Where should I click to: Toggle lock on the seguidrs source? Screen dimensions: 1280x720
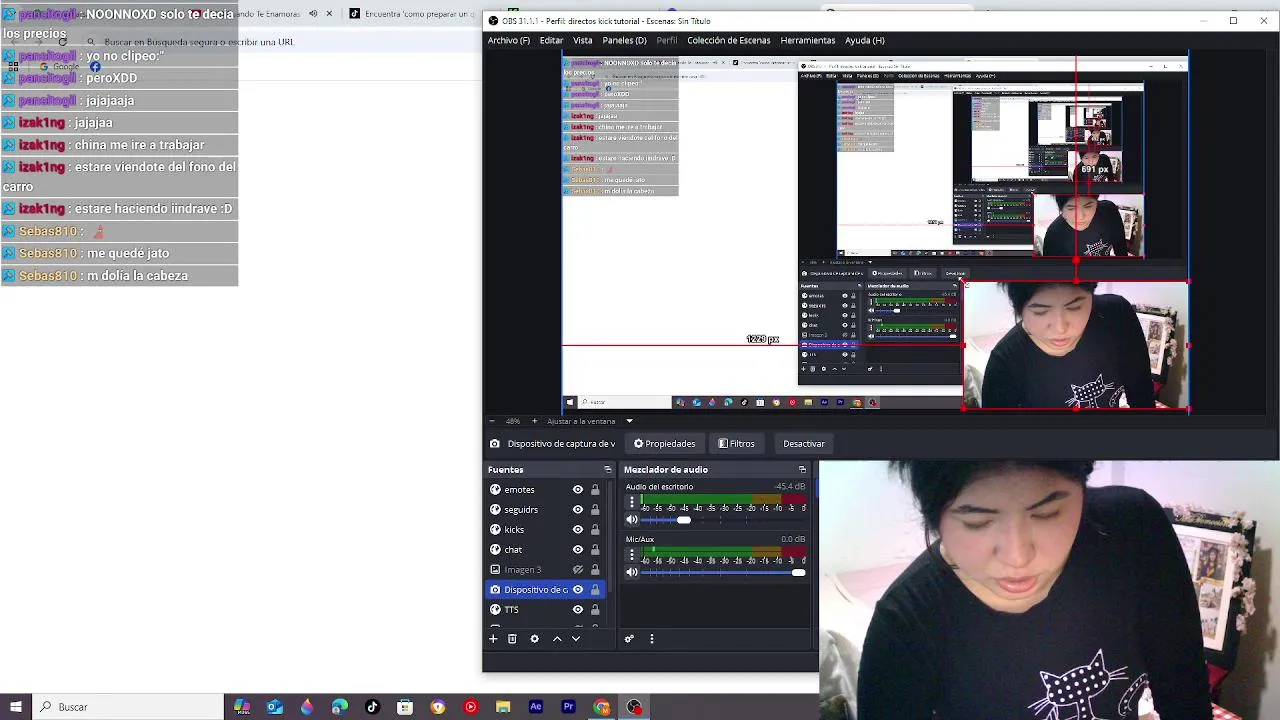[595, 510]
